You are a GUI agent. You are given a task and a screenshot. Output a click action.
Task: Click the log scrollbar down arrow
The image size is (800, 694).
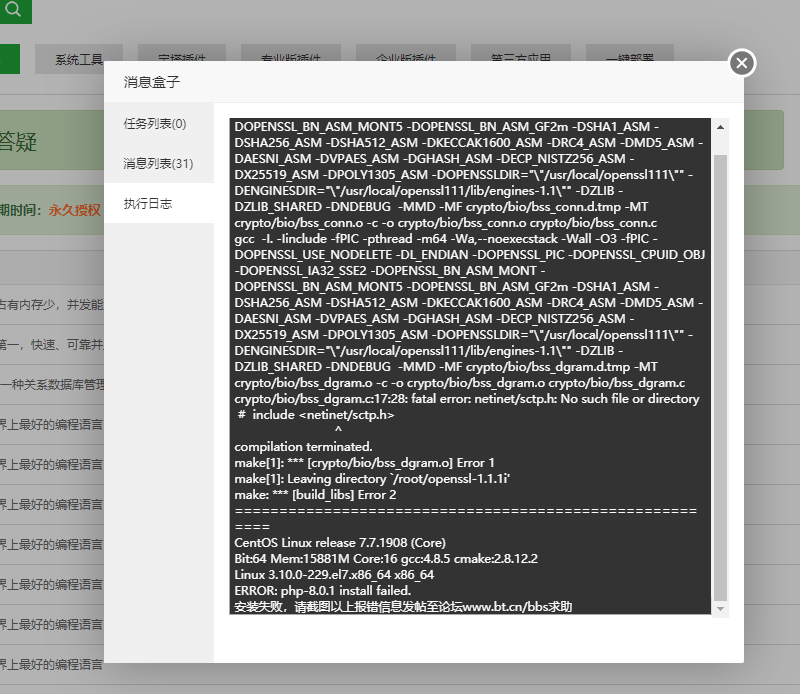(720, 609)
